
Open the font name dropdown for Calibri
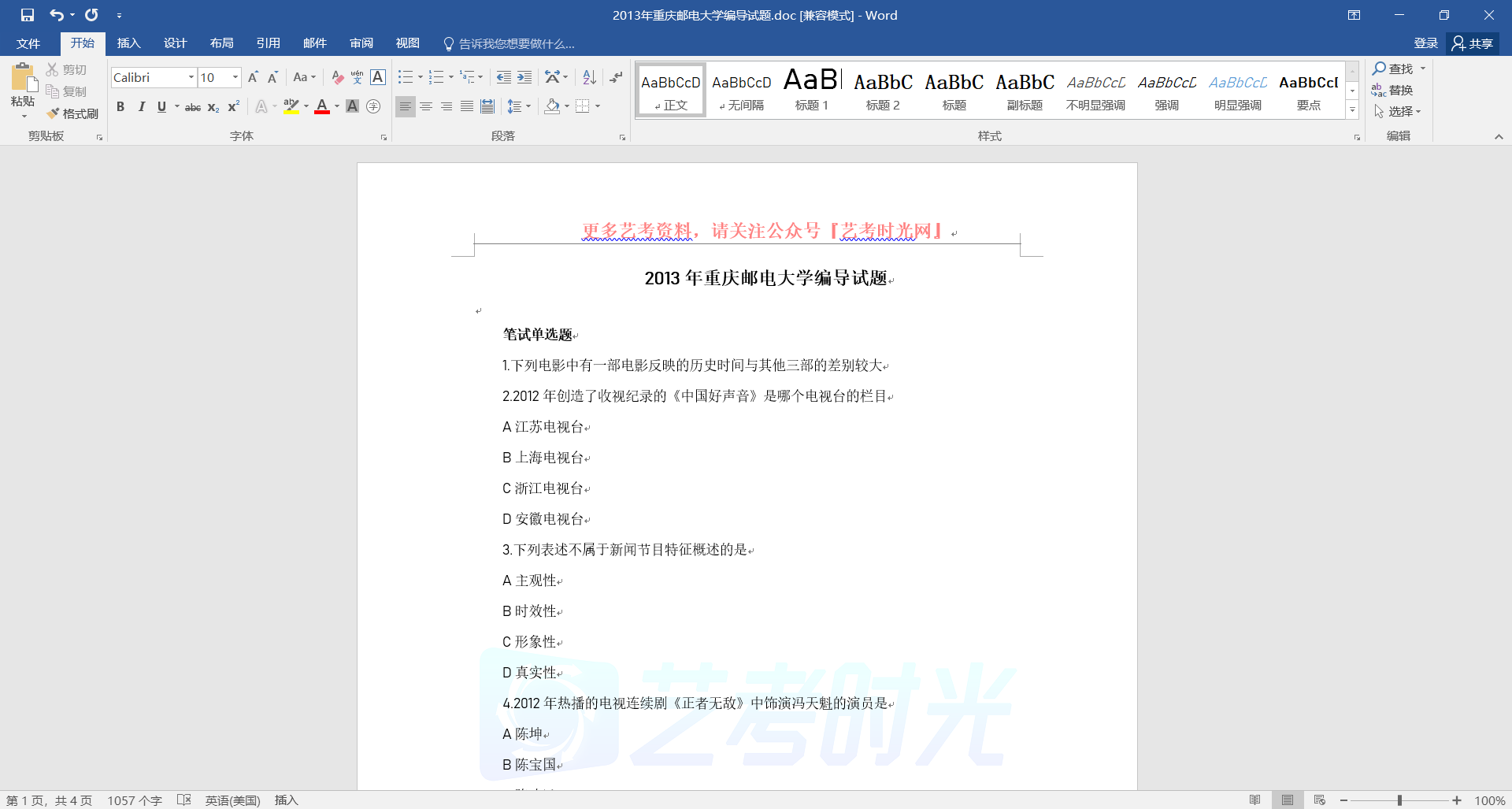point(191,77)
